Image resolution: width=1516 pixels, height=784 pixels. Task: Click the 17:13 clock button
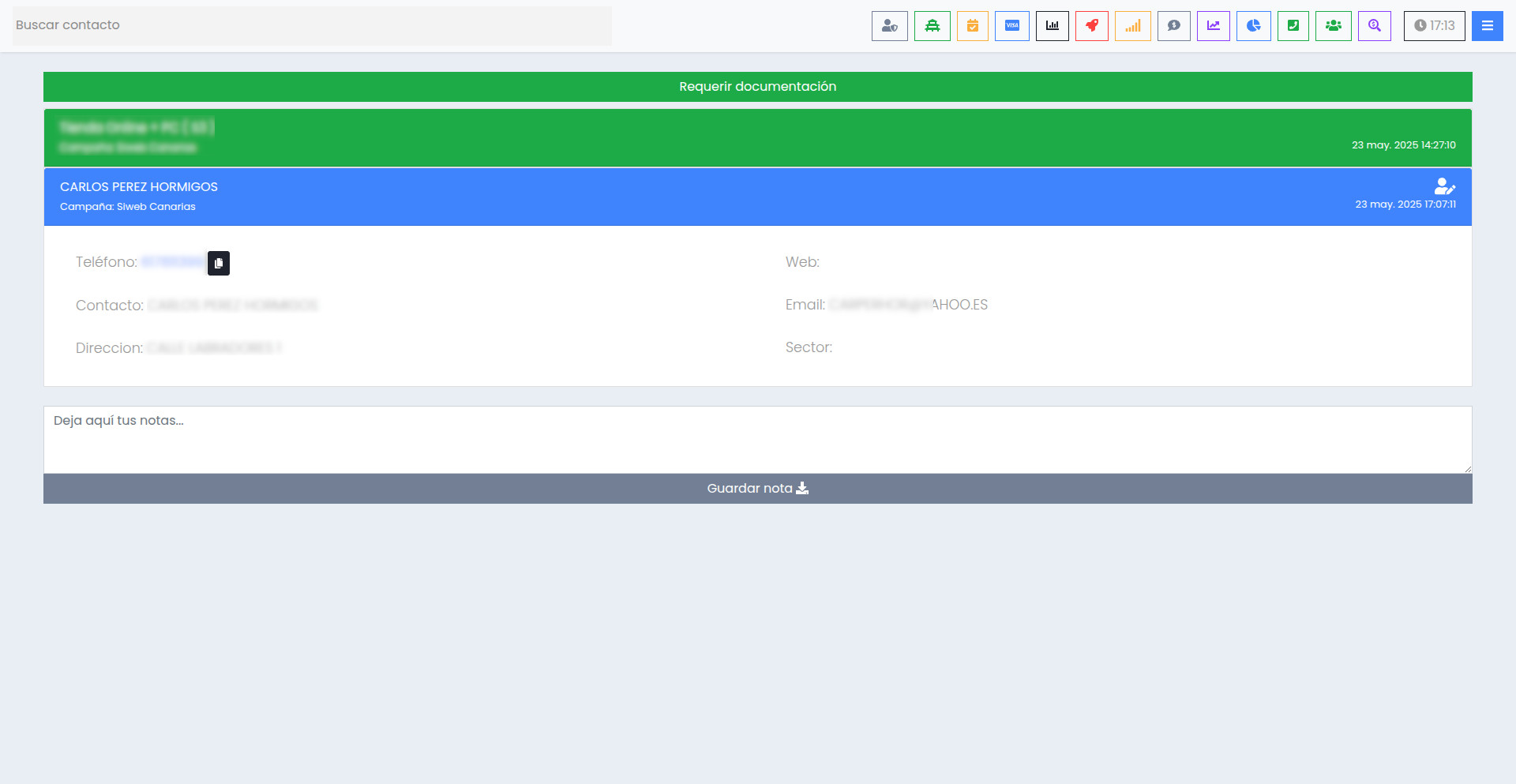coord(1434,26)
